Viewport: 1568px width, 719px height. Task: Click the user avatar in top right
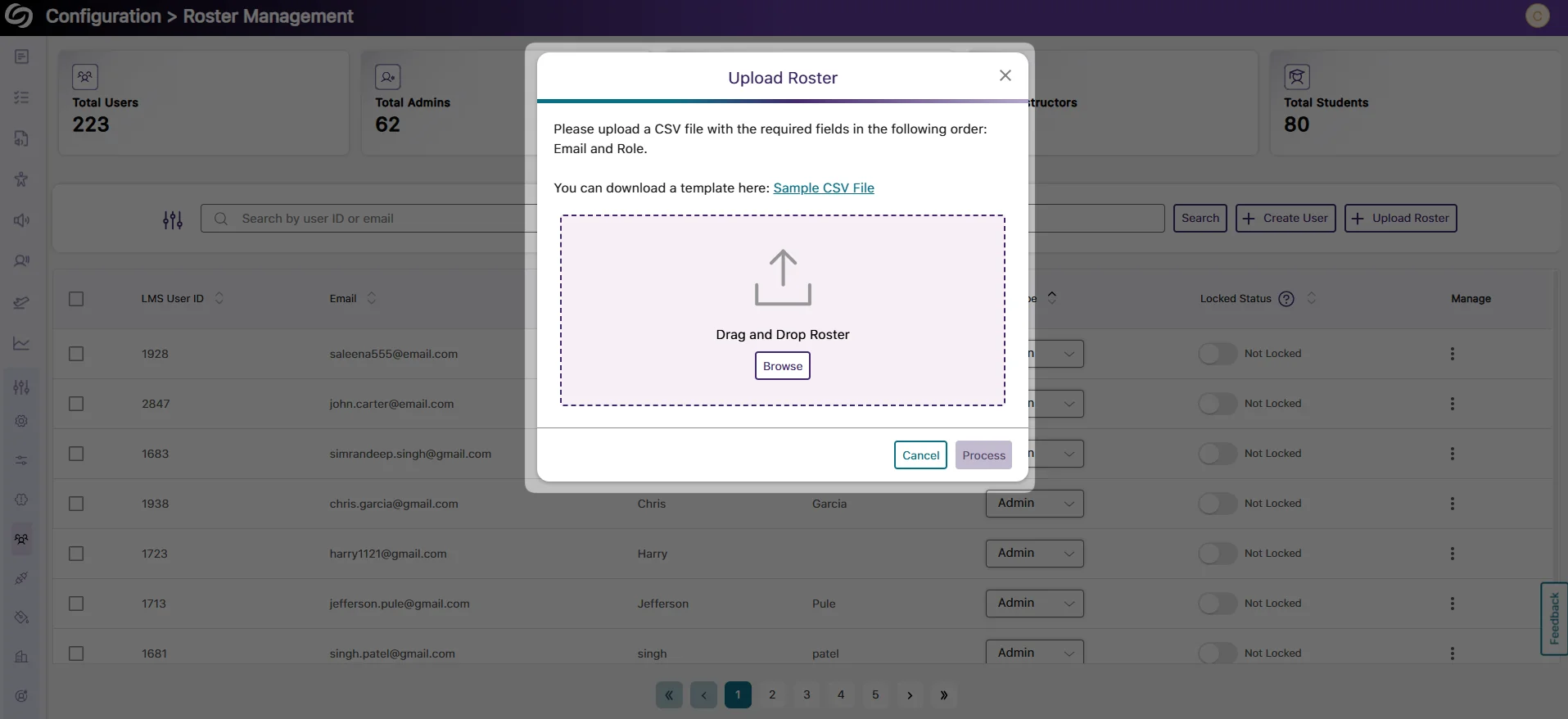point(1537,16)
